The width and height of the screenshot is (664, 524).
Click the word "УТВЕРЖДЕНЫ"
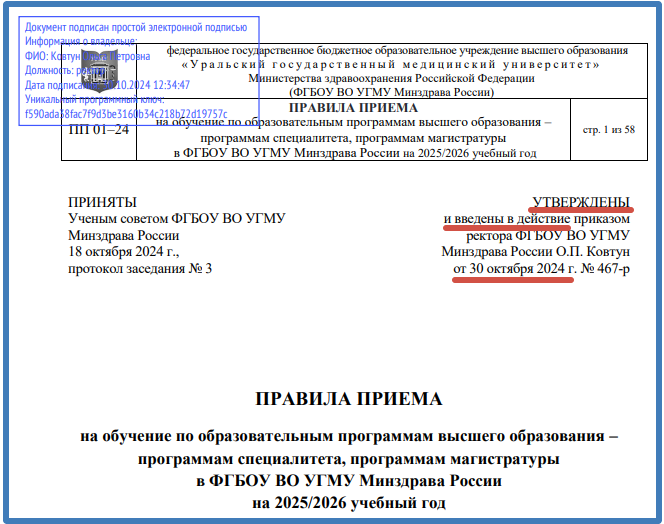[x=581, y=202]
